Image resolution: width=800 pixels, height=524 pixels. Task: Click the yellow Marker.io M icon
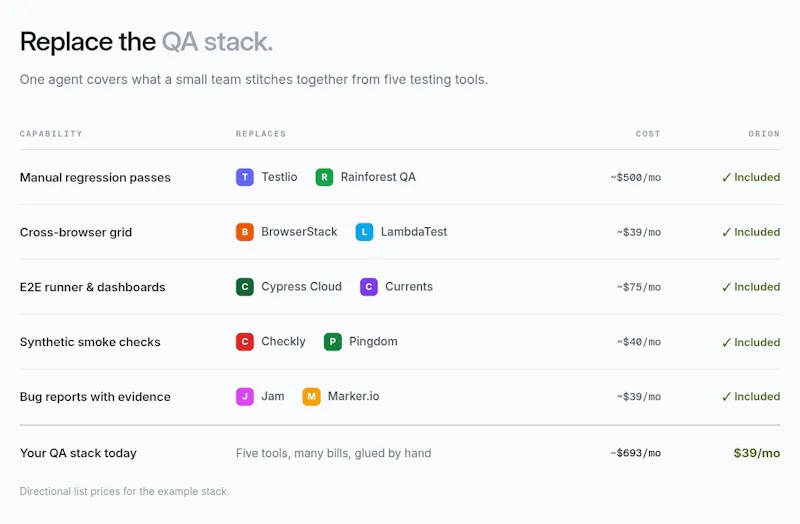click(x=311, y=396)
